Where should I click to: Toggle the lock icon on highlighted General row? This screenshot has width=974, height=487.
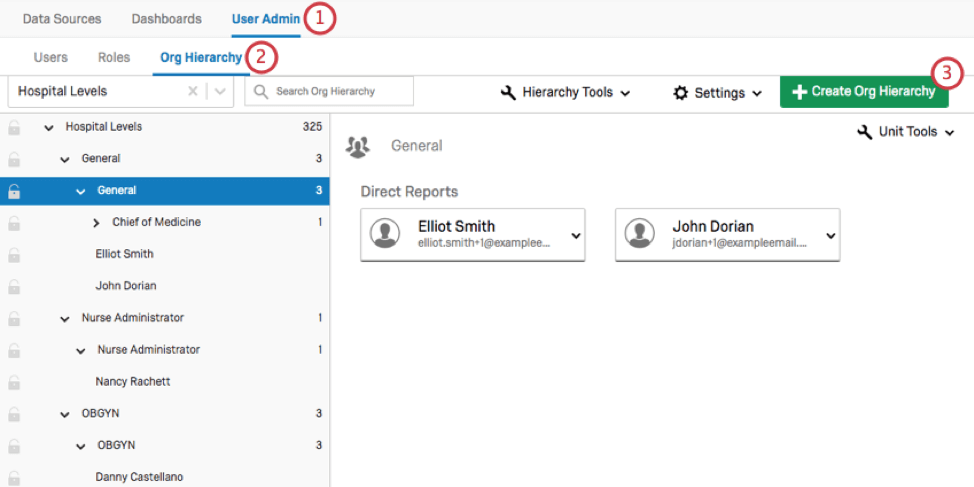coord(14,192)
